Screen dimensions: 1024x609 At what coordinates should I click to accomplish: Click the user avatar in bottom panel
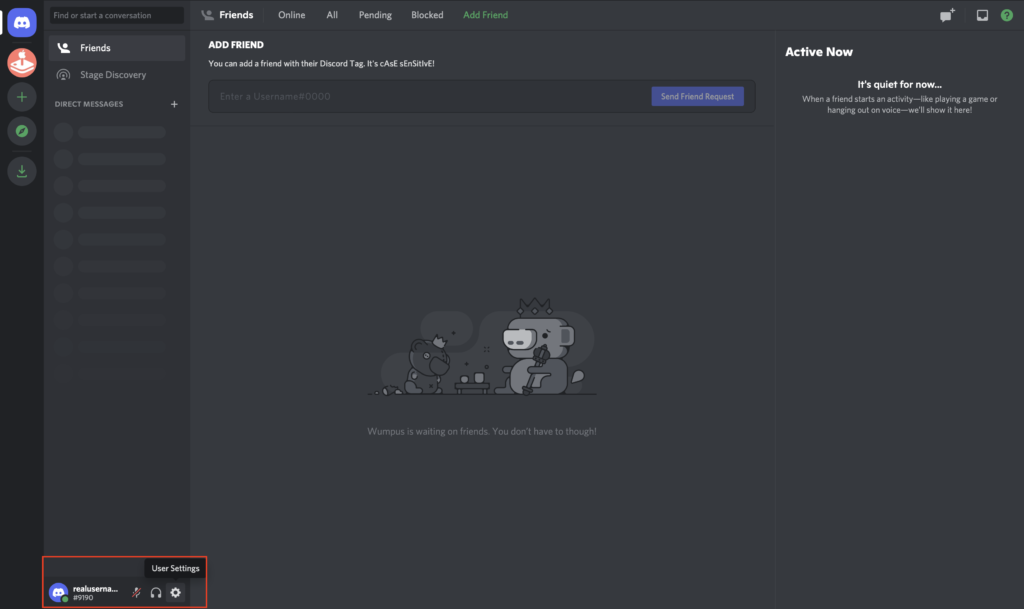[59, 592]
